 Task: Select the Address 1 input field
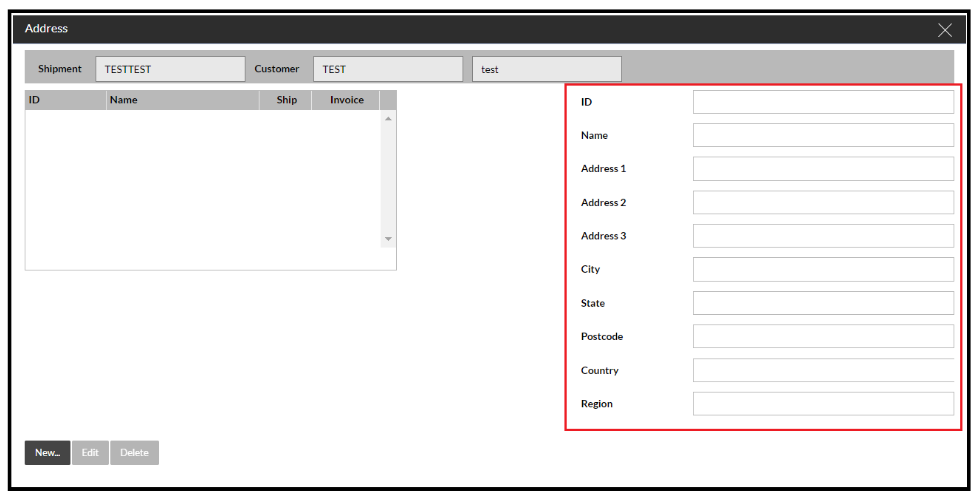(822, 169)
